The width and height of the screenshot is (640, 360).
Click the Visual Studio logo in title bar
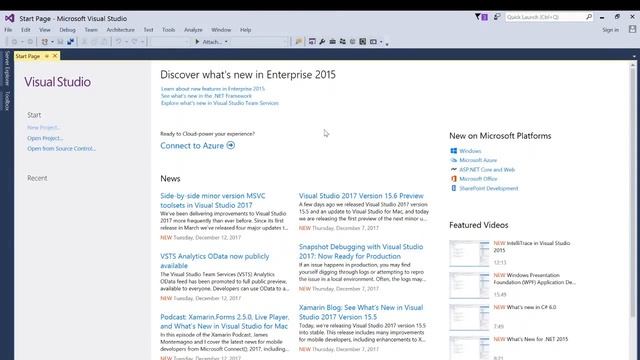point(10,18)
